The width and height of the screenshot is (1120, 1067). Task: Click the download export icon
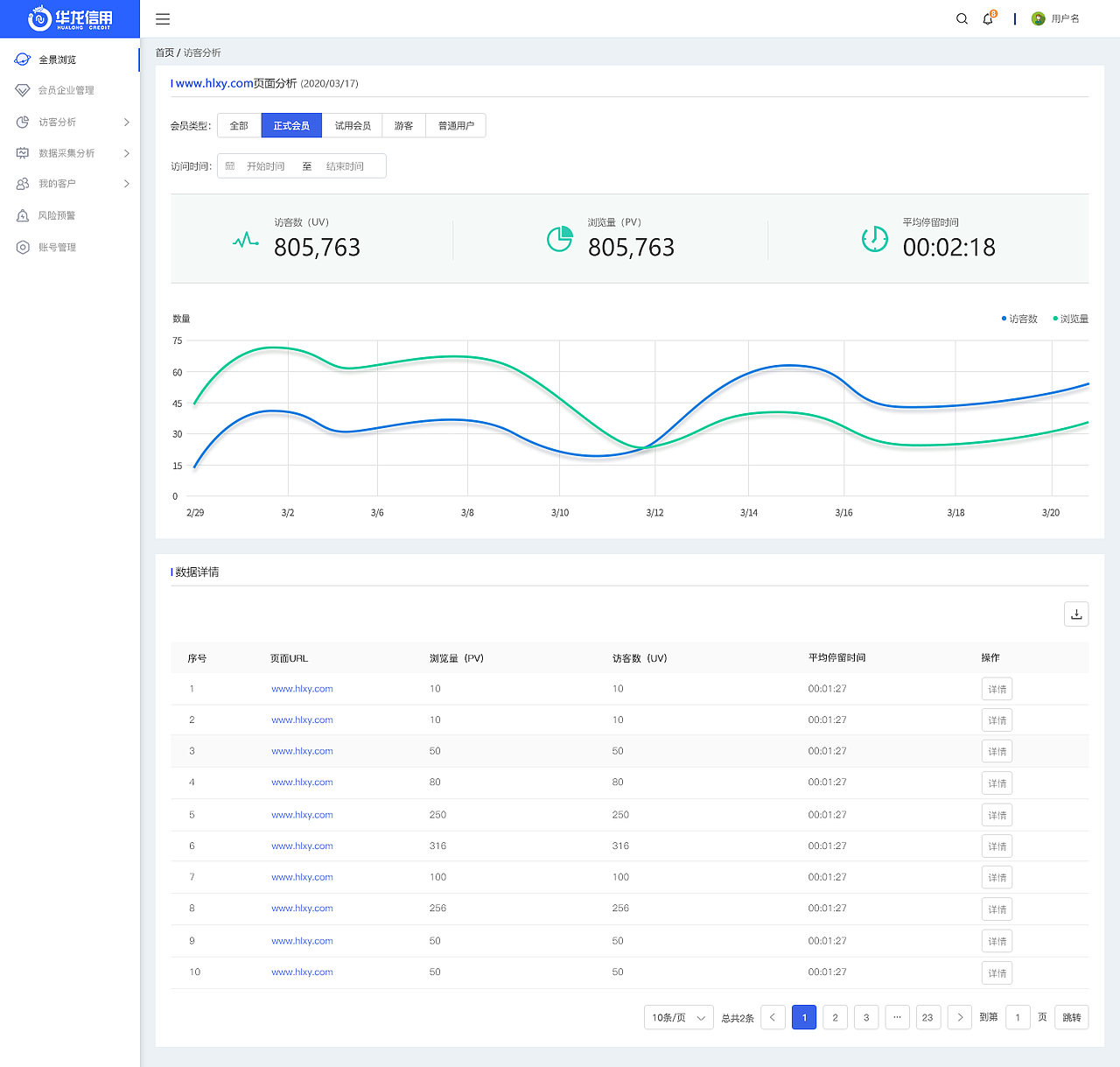pos(1076,614)
